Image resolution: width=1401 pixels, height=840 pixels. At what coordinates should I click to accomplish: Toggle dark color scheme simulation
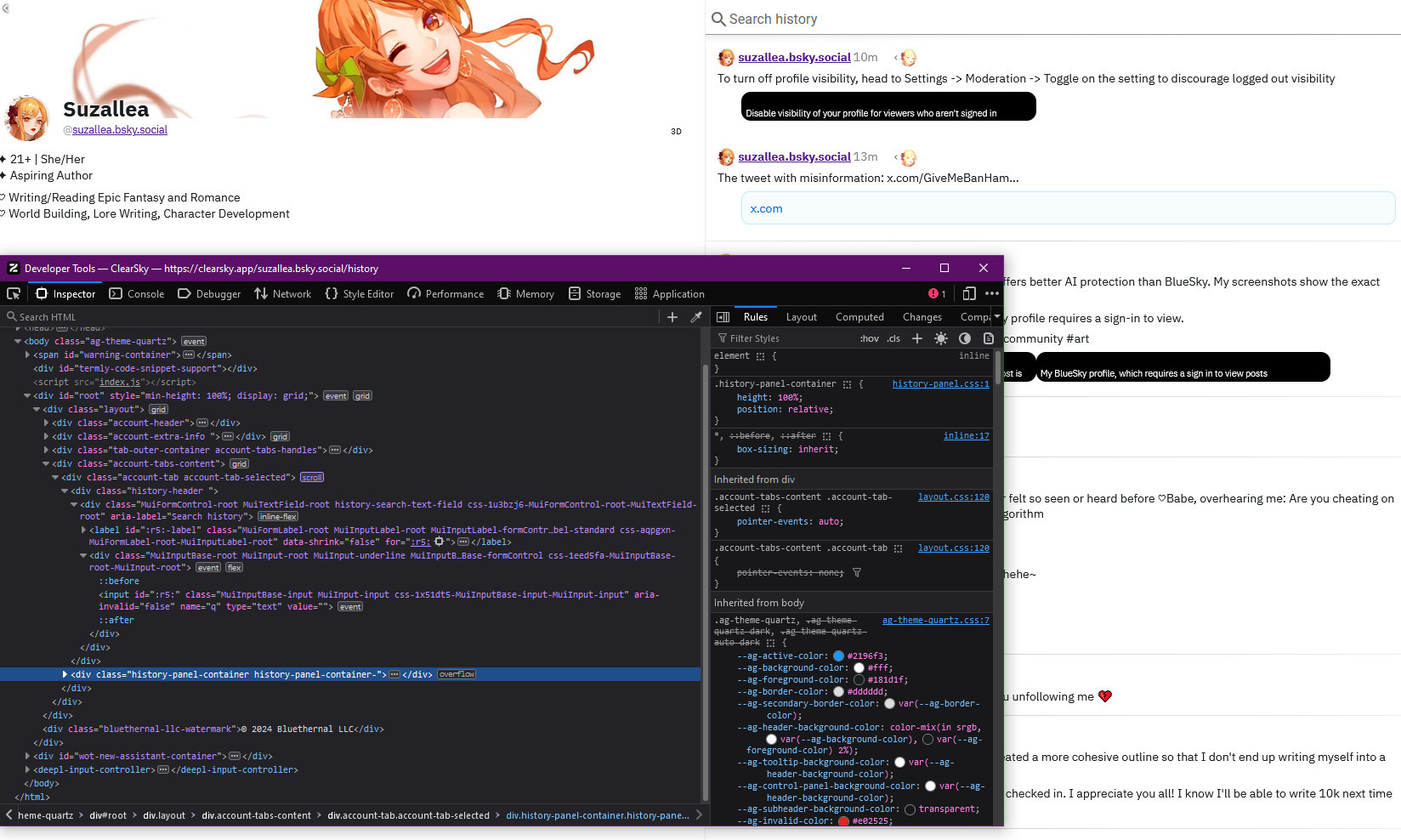coord(965,338)
